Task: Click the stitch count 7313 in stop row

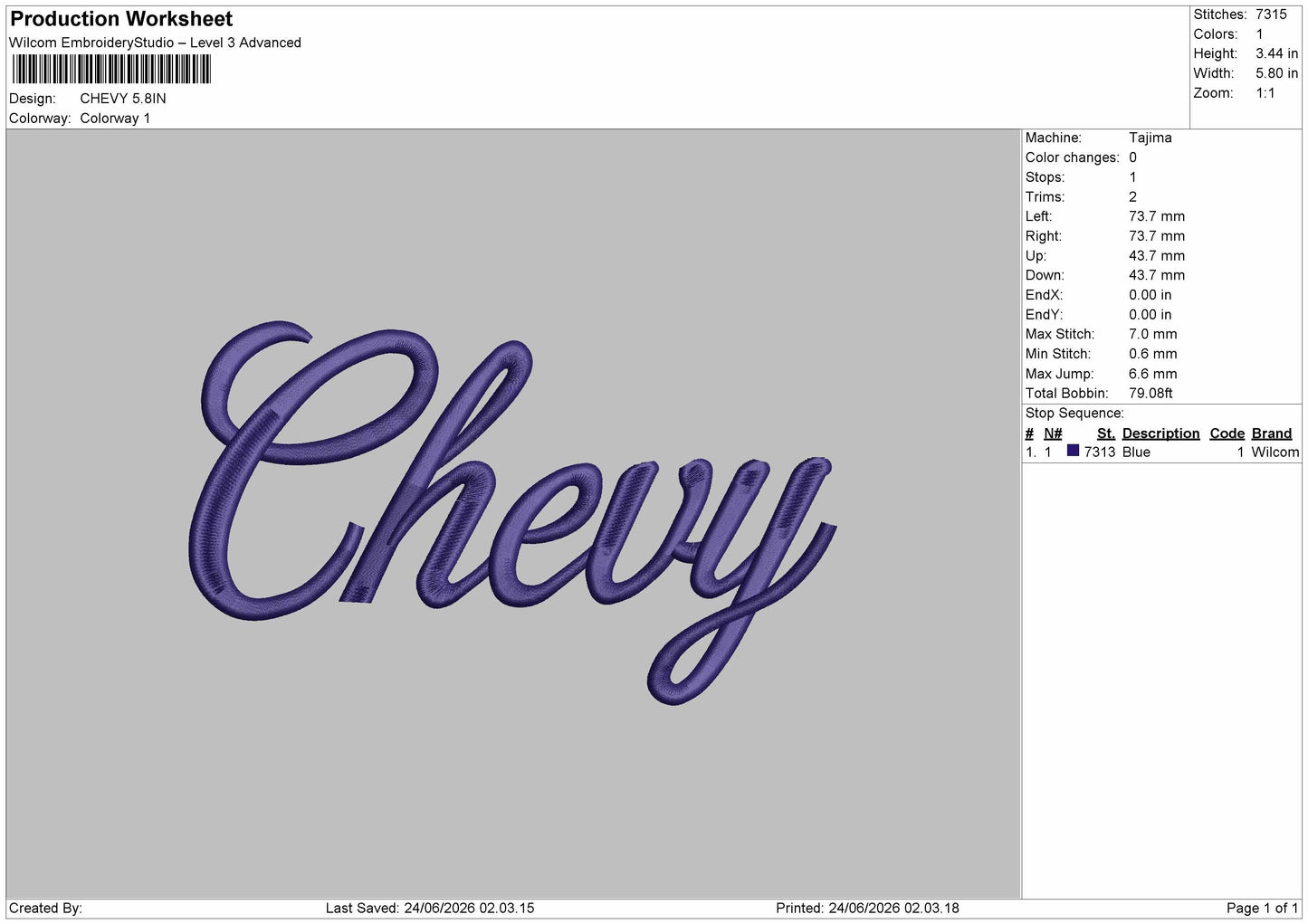Action: click(x=1100, y=452)
